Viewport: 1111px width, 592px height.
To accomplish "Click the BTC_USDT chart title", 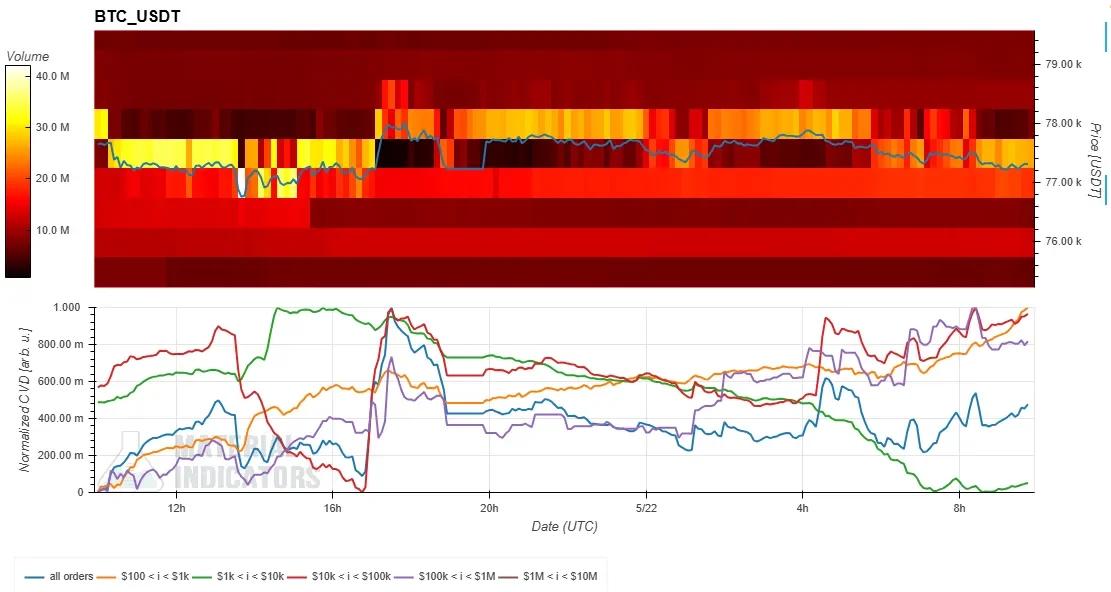I will (137, 16).
